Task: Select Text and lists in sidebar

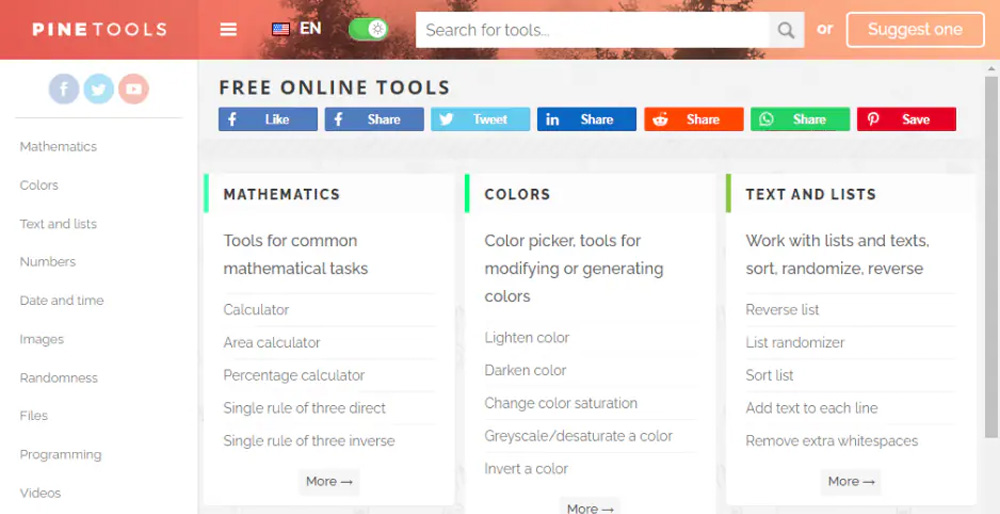Action: pyautogui.click(x=58, y=224)
